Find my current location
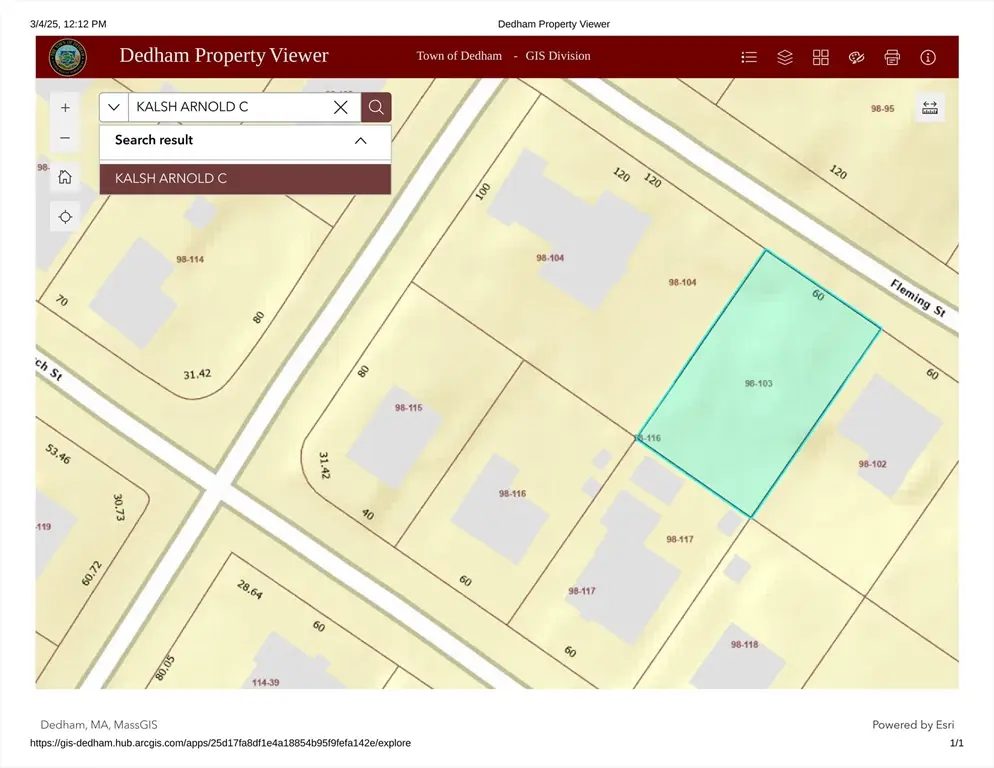 [x=65, y=216]
